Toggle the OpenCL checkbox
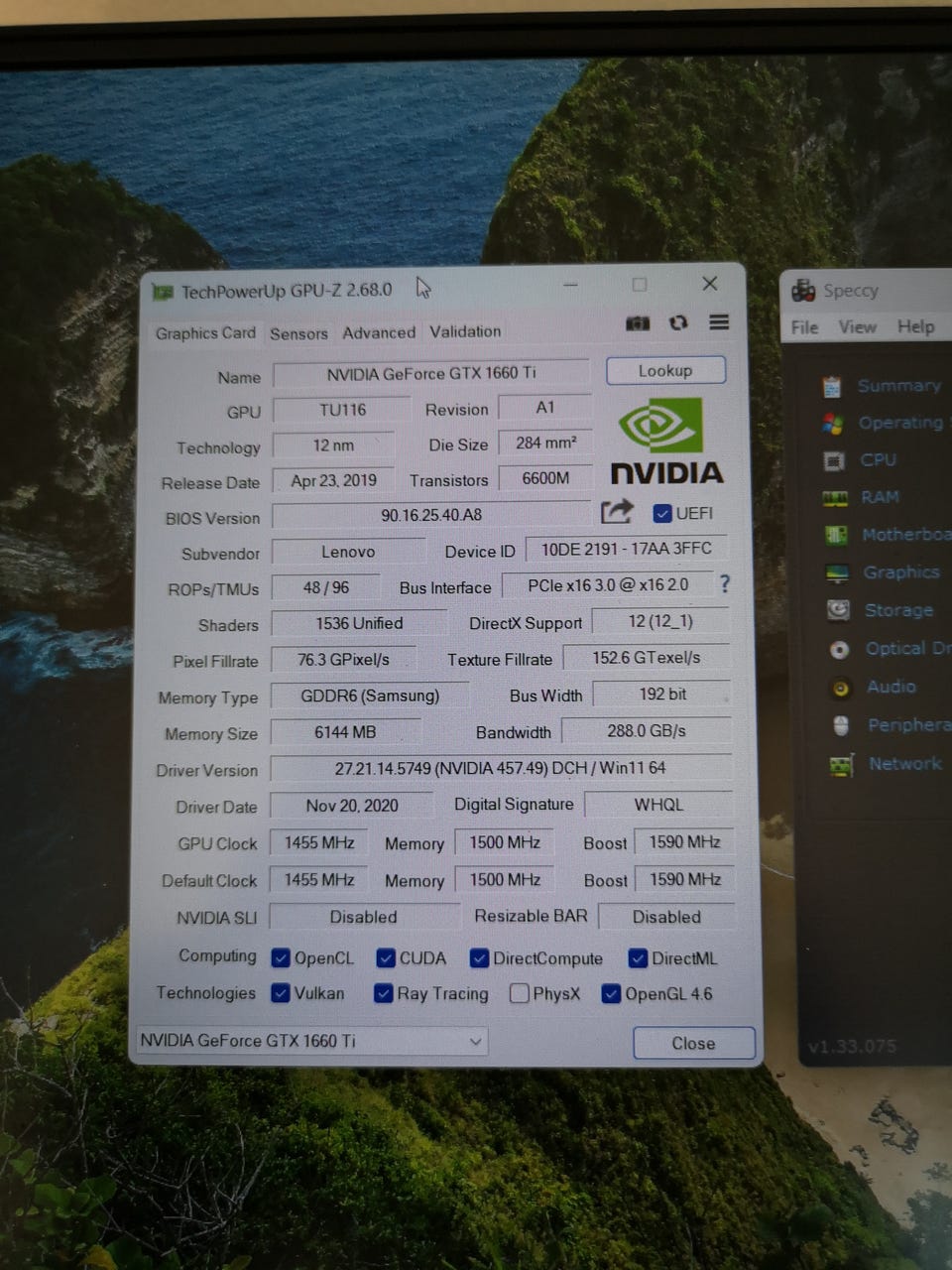Screen dimensions: 952x1270 point(281,957)
